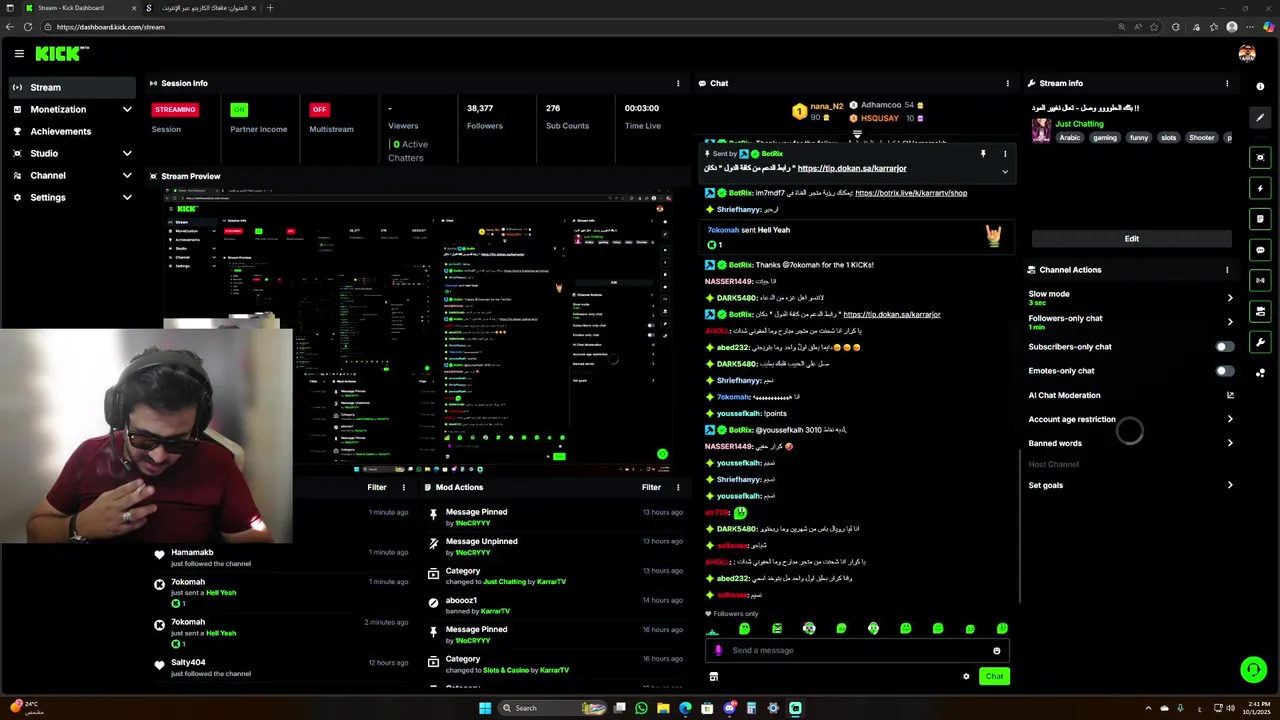The height and width of the screenshot is (720, 1280).
Task: Open the hamburger menu next to the Kick logo
Action: coord(19,53)
